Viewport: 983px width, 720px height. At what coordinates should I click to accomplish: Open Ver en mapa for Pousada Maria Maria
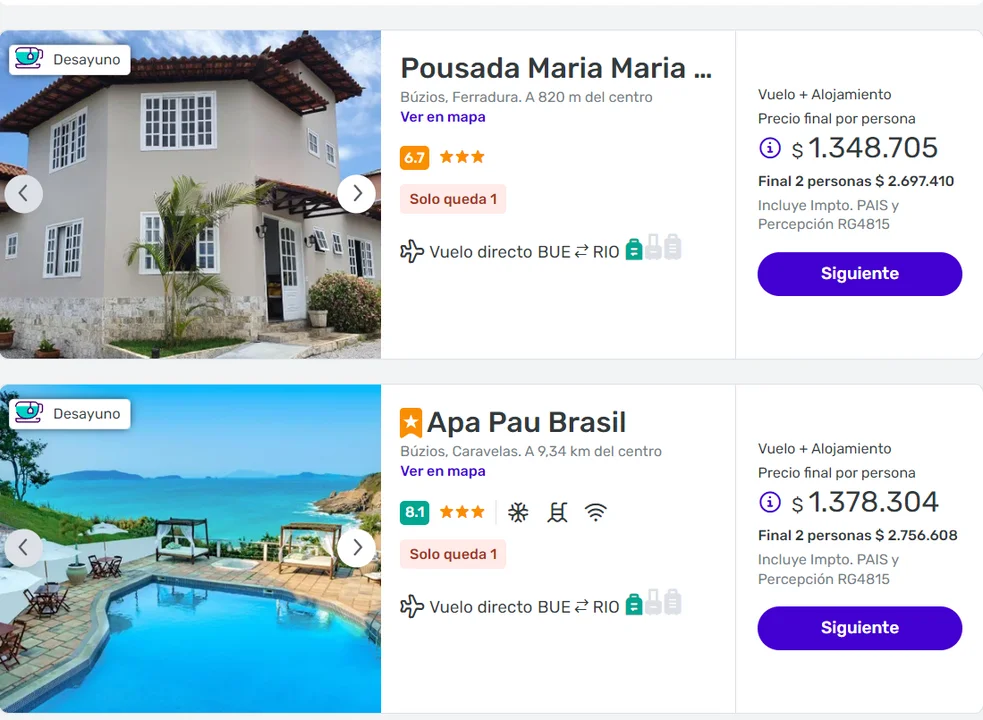(443, 117)
